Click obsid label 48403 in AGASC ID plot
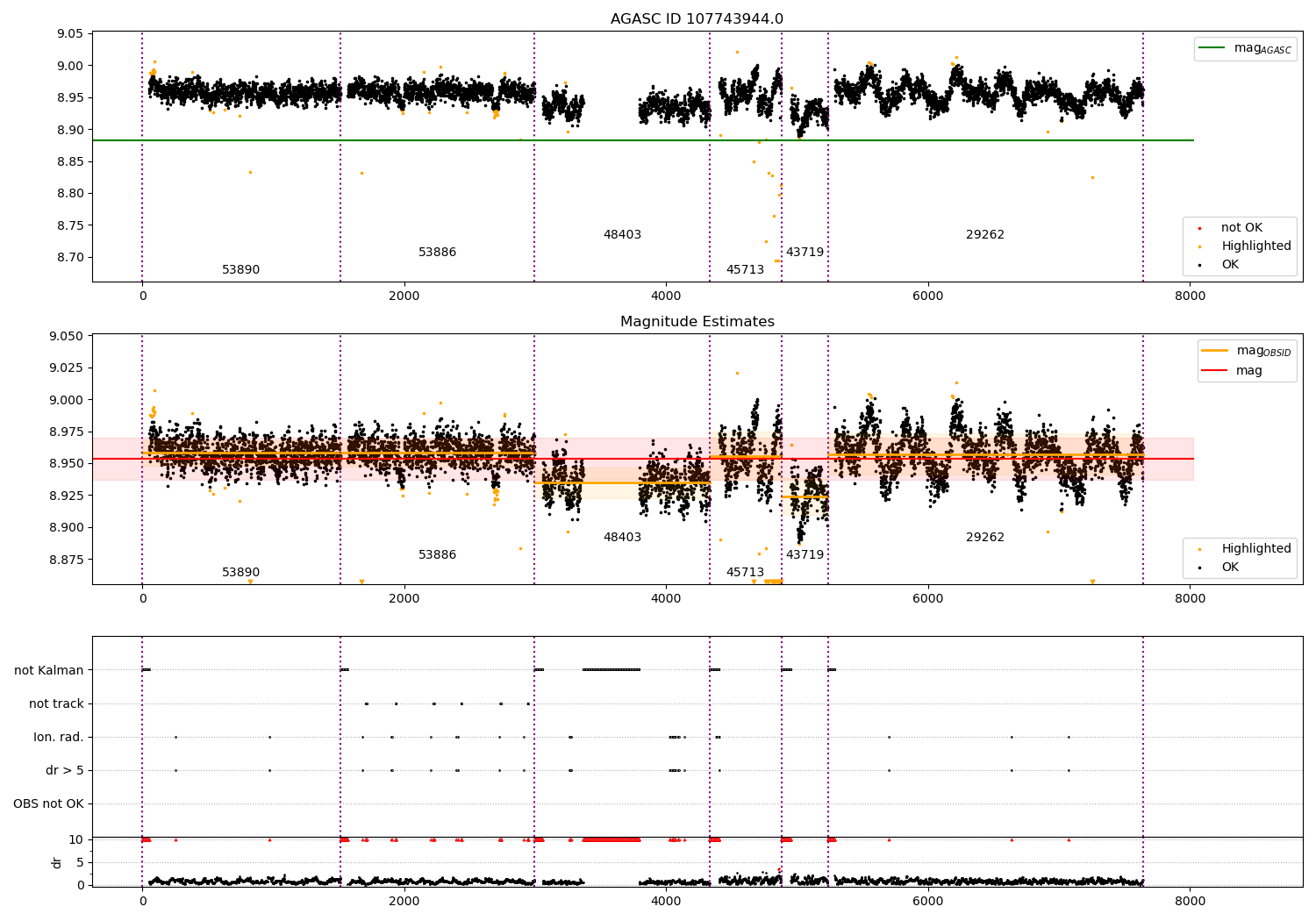The width and height of the screenshot is (1316, 921). [622, 235]
